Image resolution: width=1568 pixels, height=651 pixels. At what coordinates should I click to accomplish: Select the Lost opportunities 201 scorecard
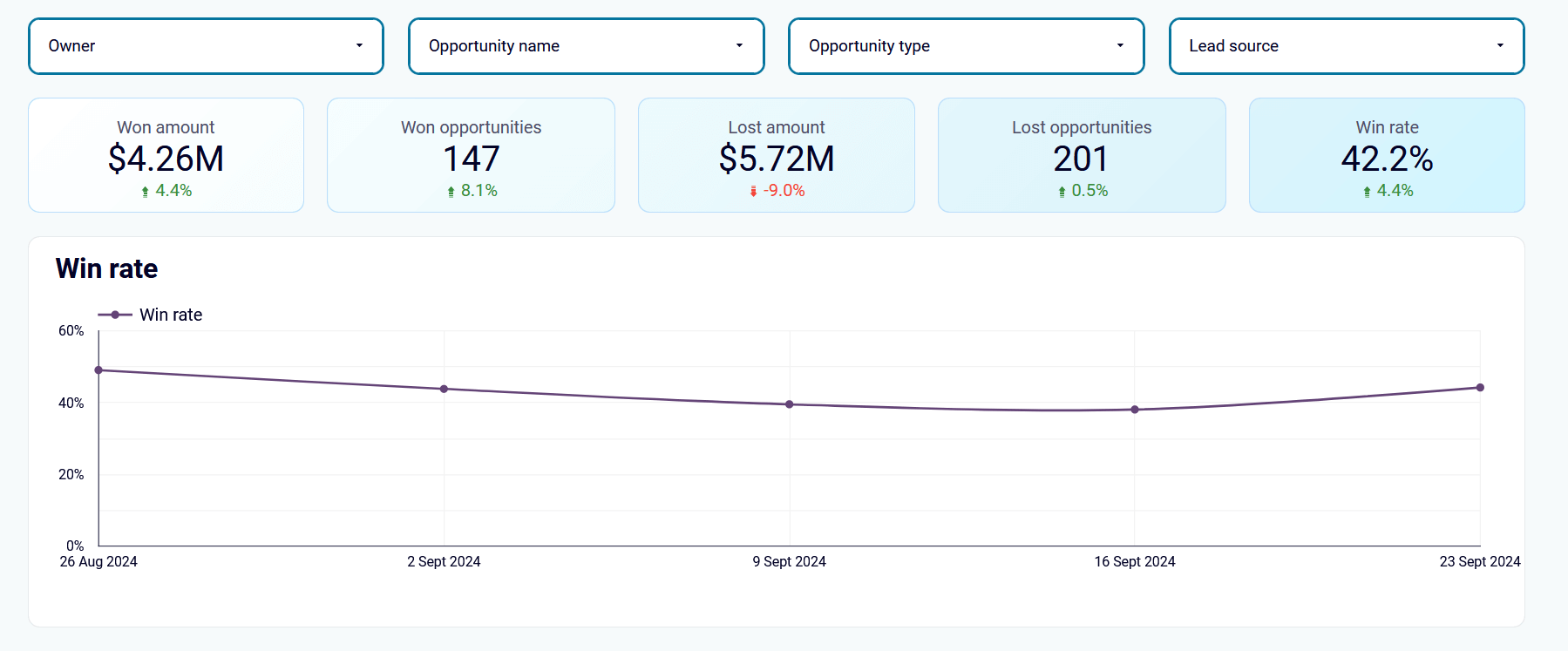point(1082,155)
